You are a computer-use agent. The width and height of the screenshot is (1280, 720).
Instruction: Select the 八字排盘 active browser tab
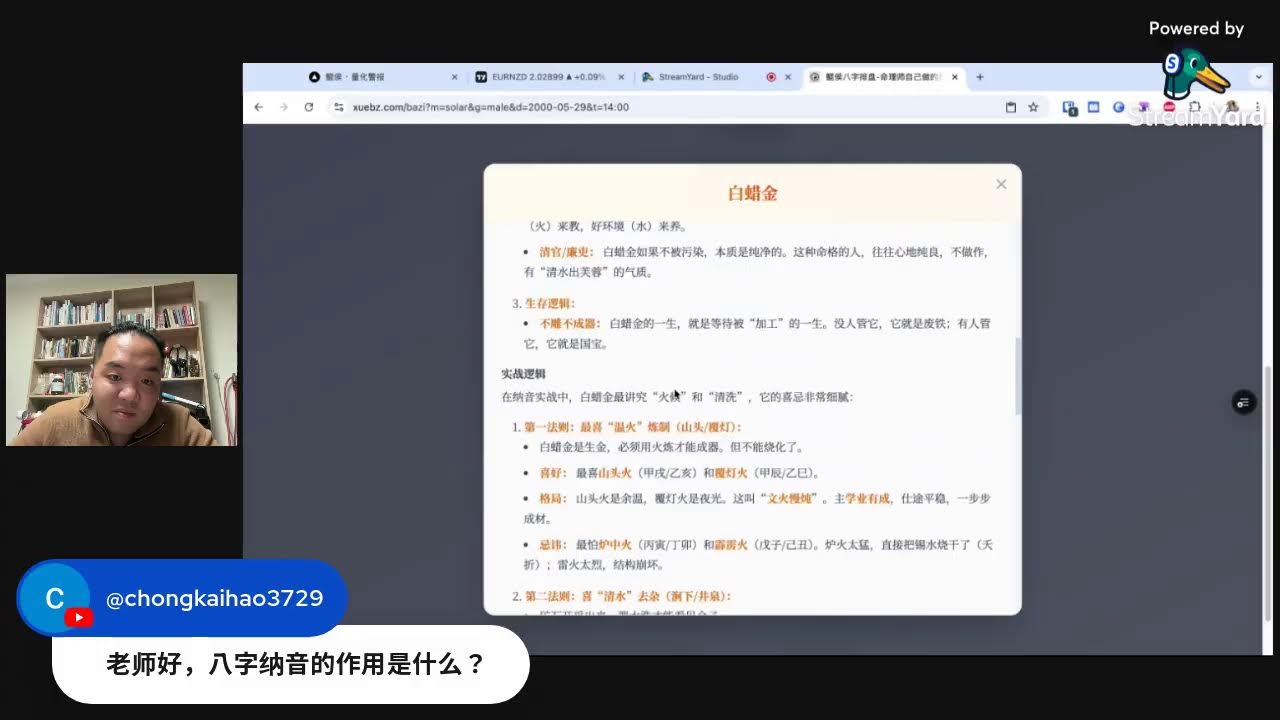coord(882,77)
